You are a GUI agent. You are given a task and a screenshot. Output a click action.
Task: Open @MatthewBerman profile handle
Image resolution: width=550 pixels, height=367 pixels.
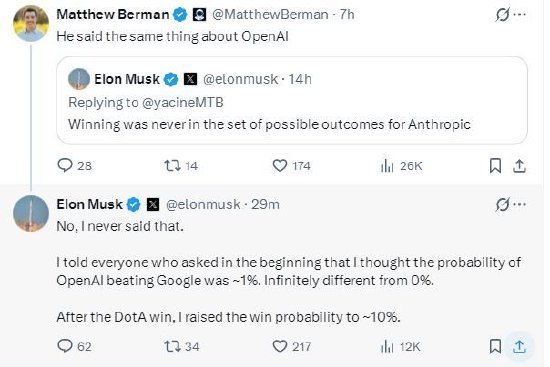point(270,15)
